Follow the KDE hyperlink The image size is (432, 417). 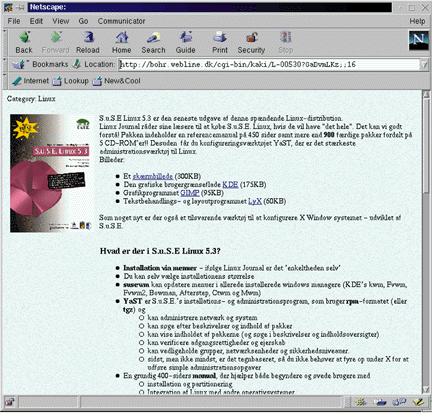230,185
